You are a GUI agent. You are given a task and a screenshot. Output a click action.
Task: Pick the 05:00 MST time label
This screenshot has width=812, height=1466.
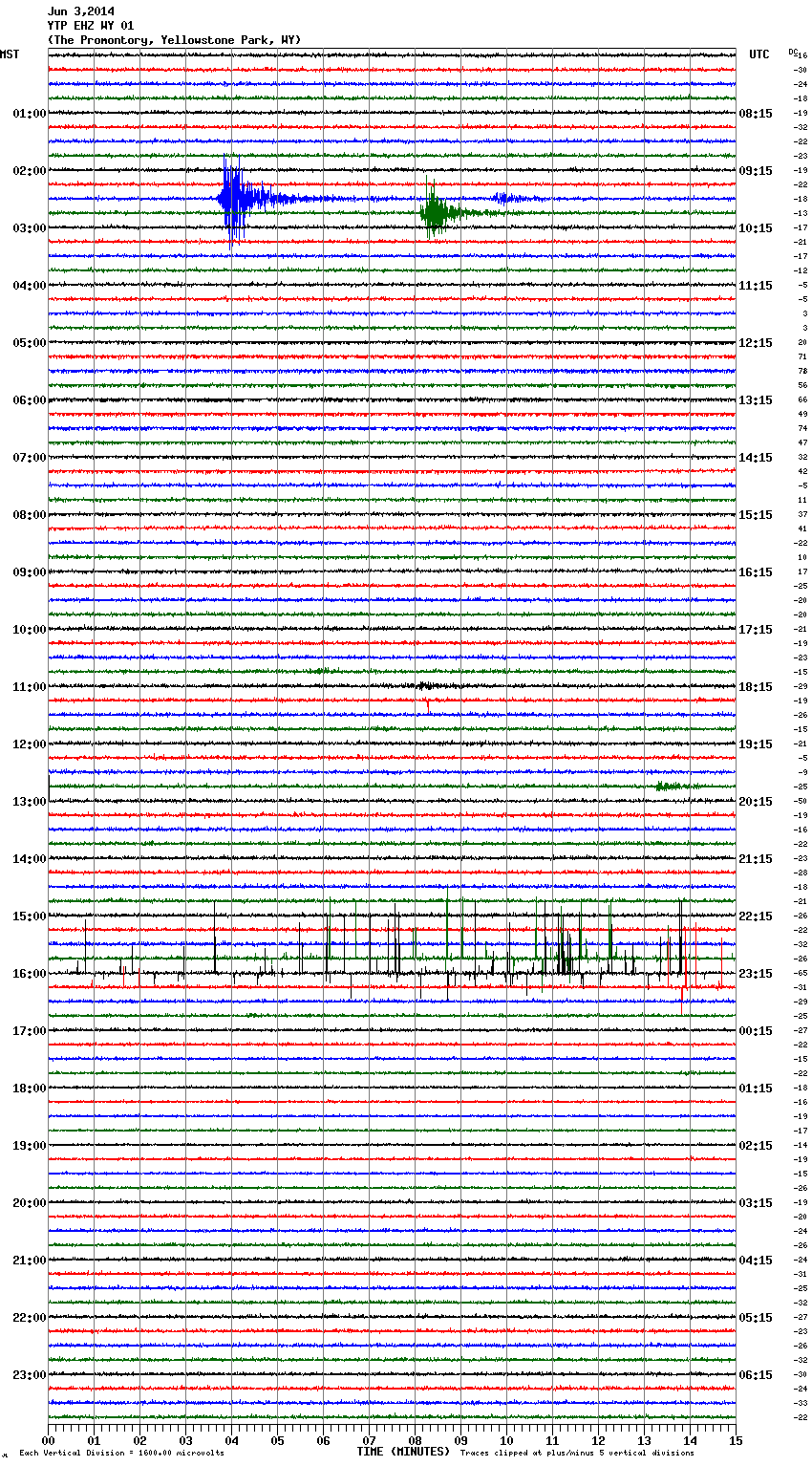pos(30,343)
